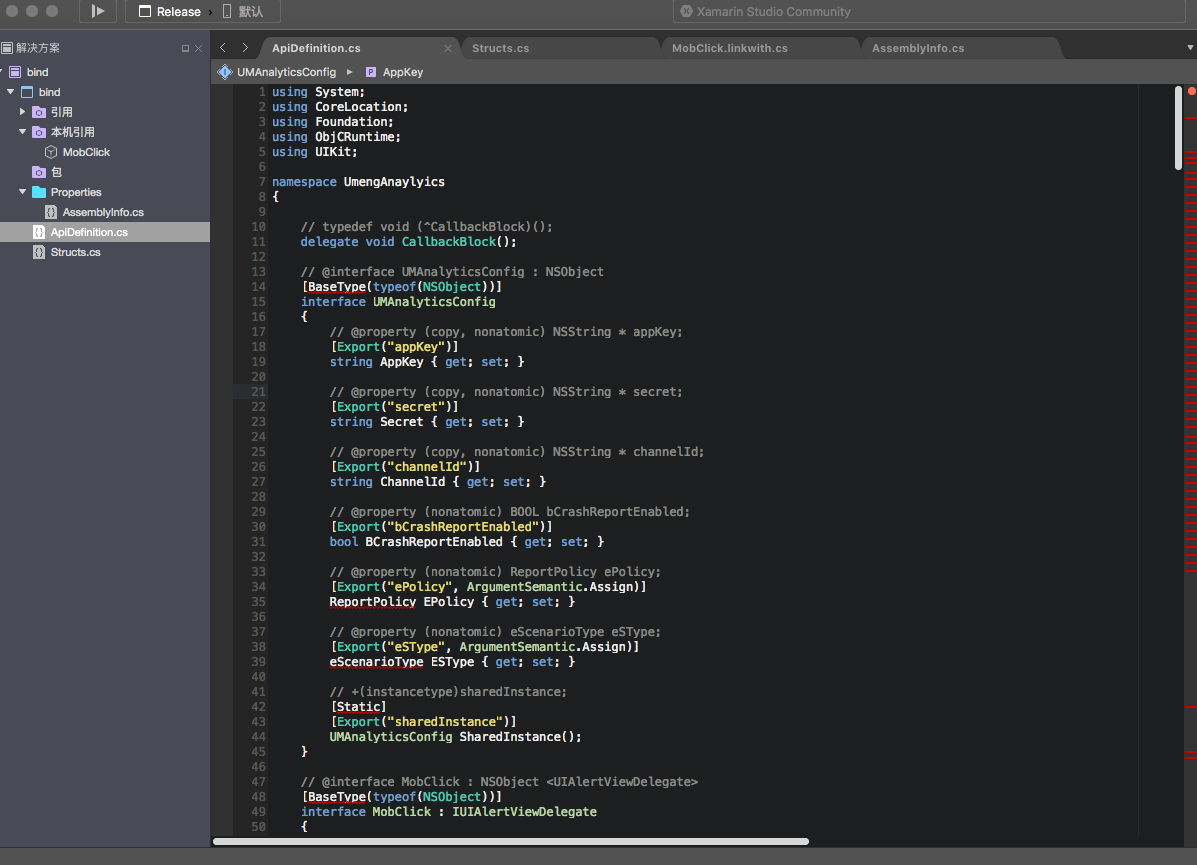Image resolution: width=1197 pixels, height=865 pixels.
Task: Choose the 默认 device target
Action: tap(243, 11)
